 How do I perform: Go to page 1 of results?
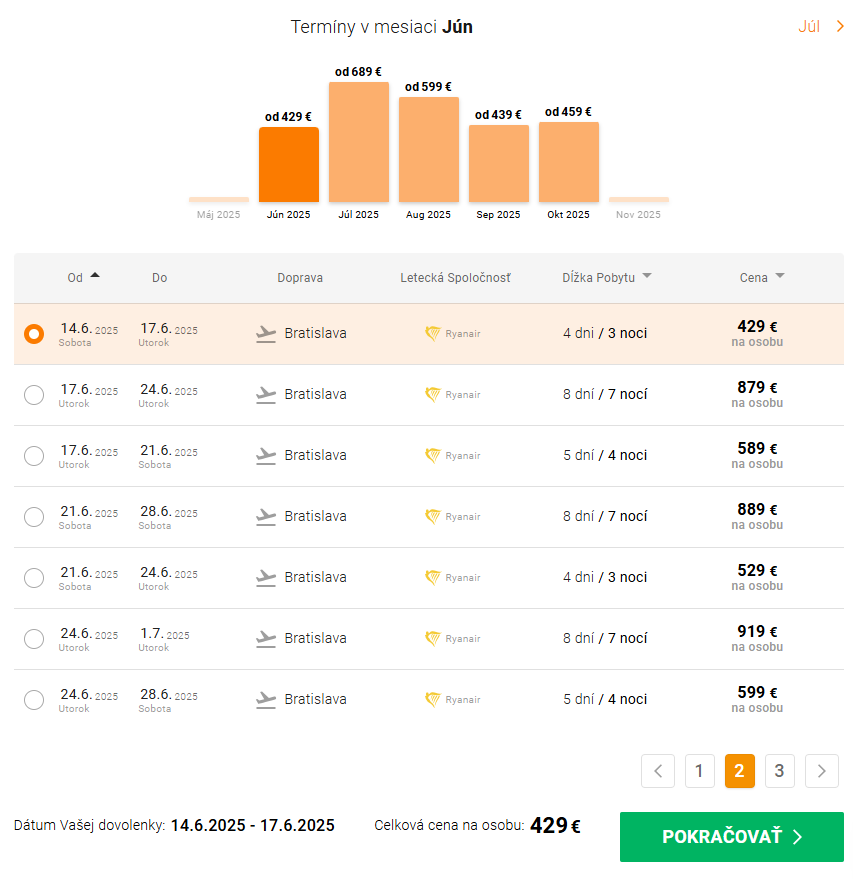699,771
